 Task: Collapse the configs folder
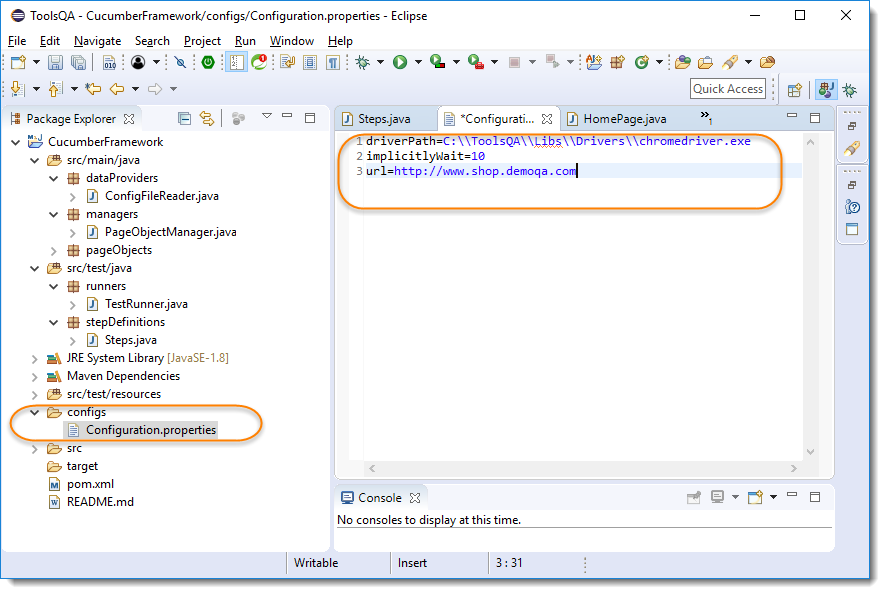click(x=34, y=412)
